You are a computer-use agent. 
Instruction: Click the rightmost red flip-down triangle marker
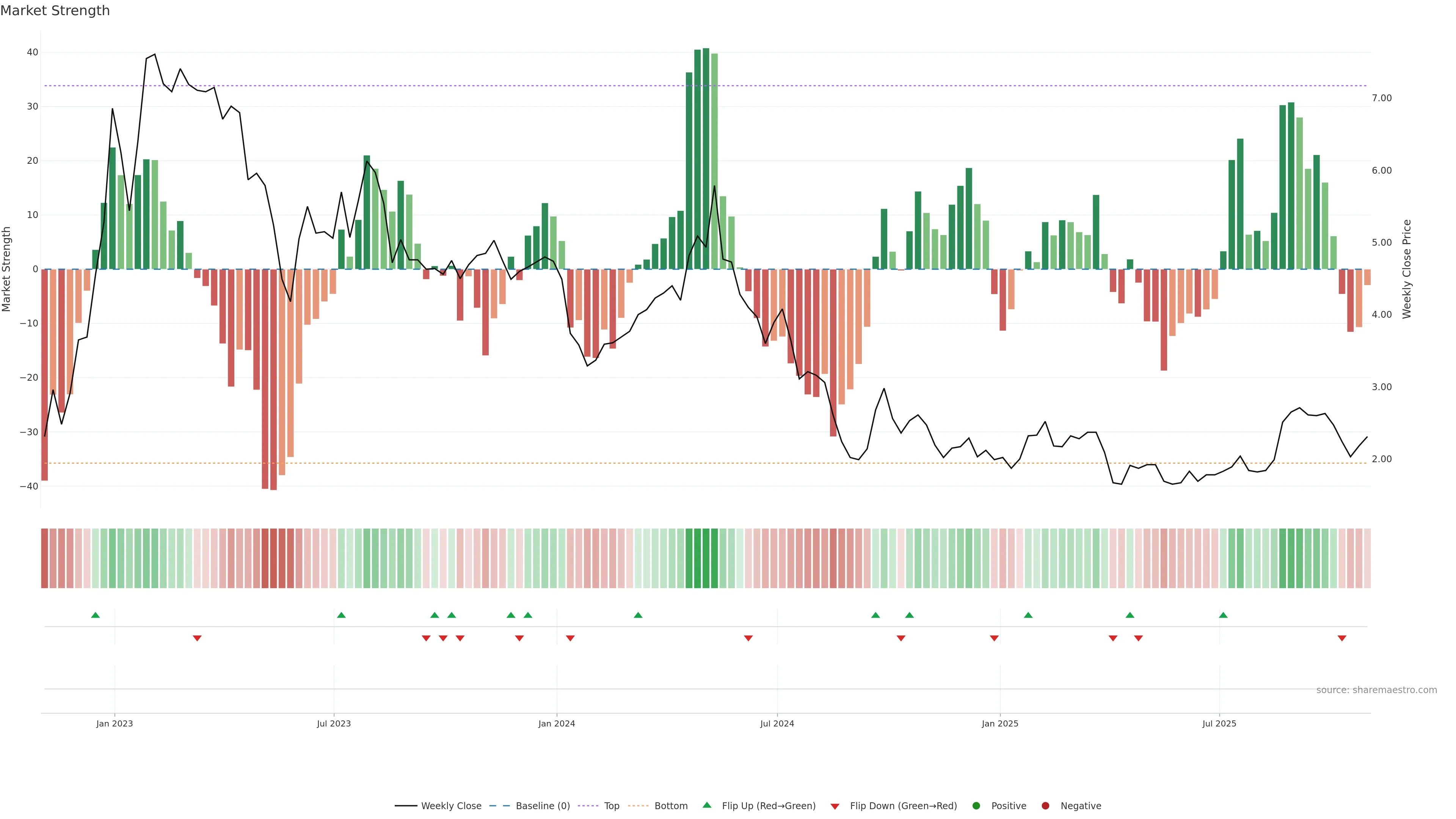point(1342,638)
